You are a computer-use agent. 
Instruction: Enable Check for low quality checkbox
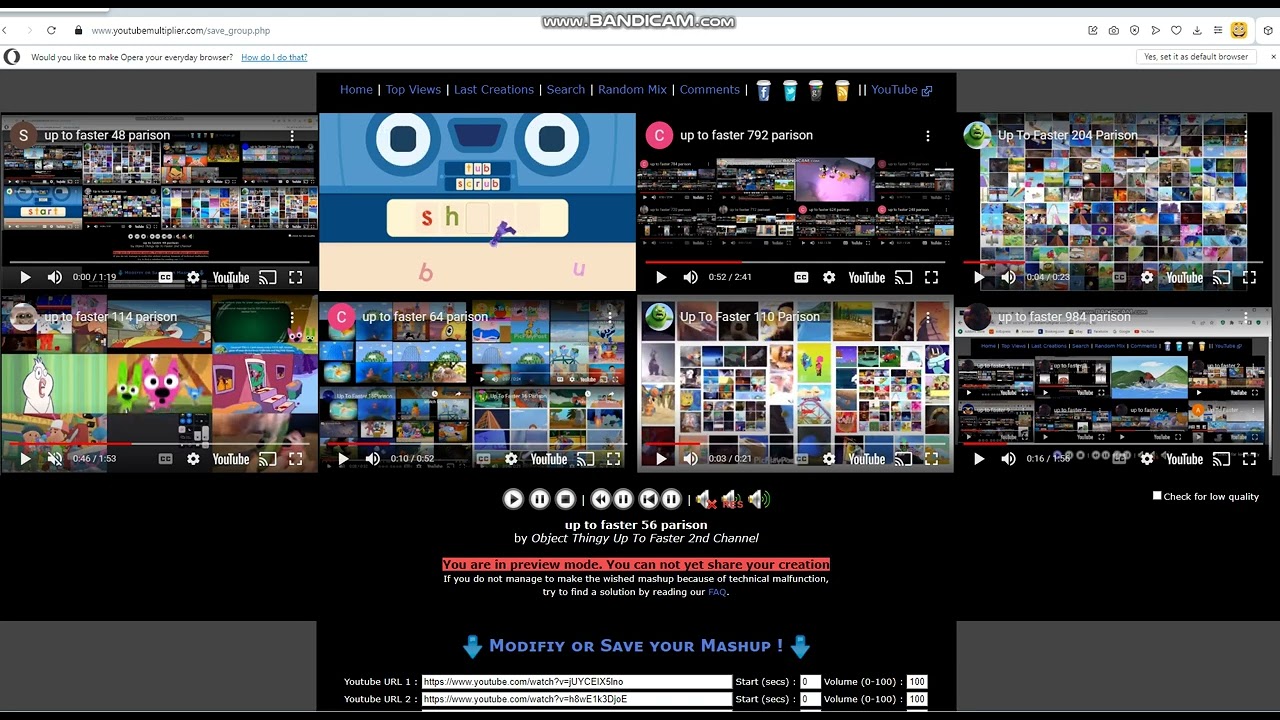1157,496
